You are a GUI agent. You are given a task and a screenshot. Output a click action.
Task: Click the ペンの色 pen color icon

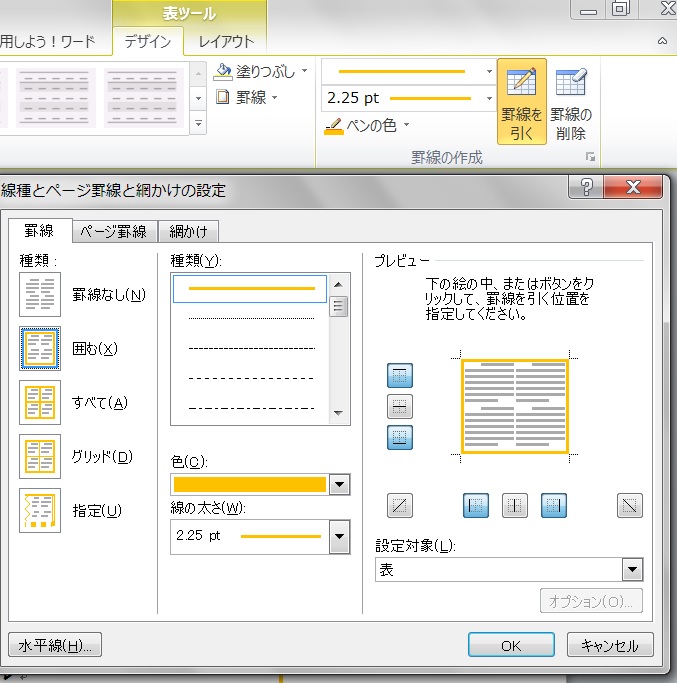334,126
